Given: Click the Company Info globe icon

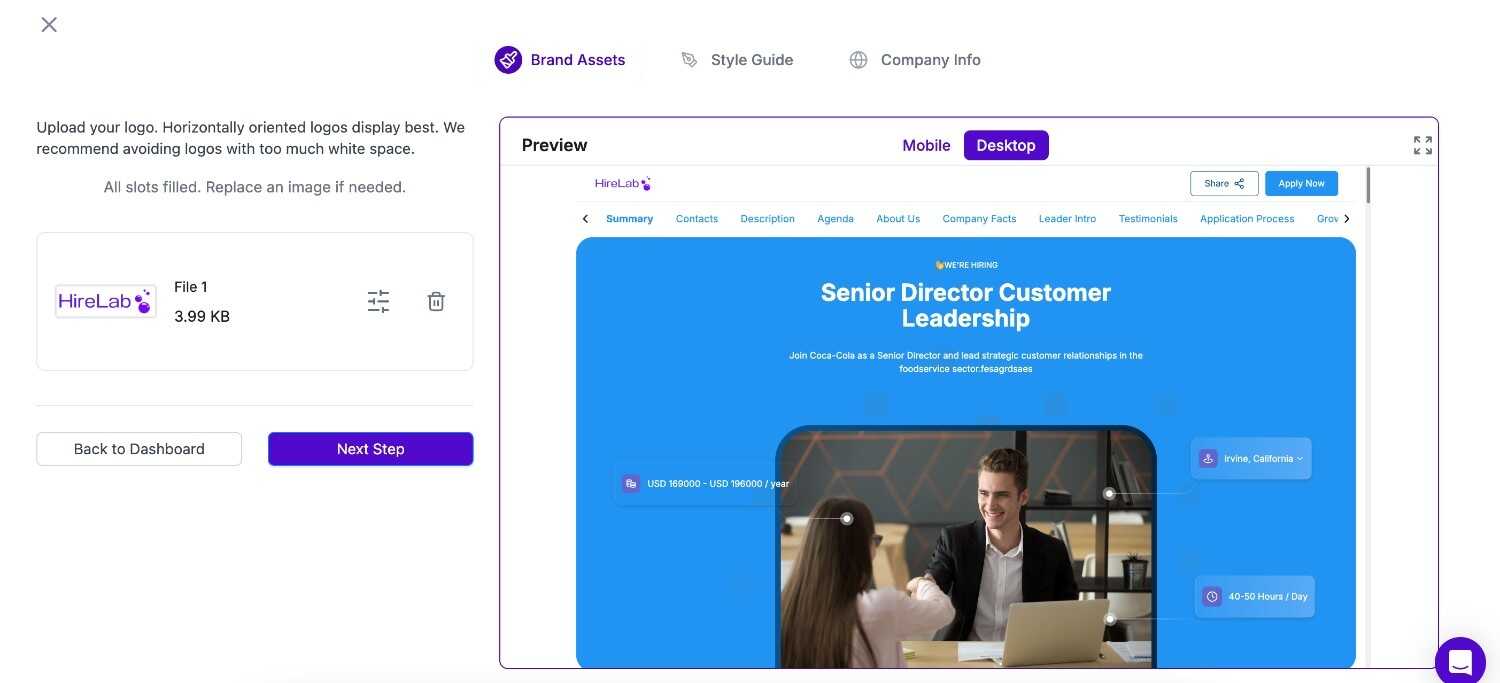Looking at the screenshot, I should point(858,60).
